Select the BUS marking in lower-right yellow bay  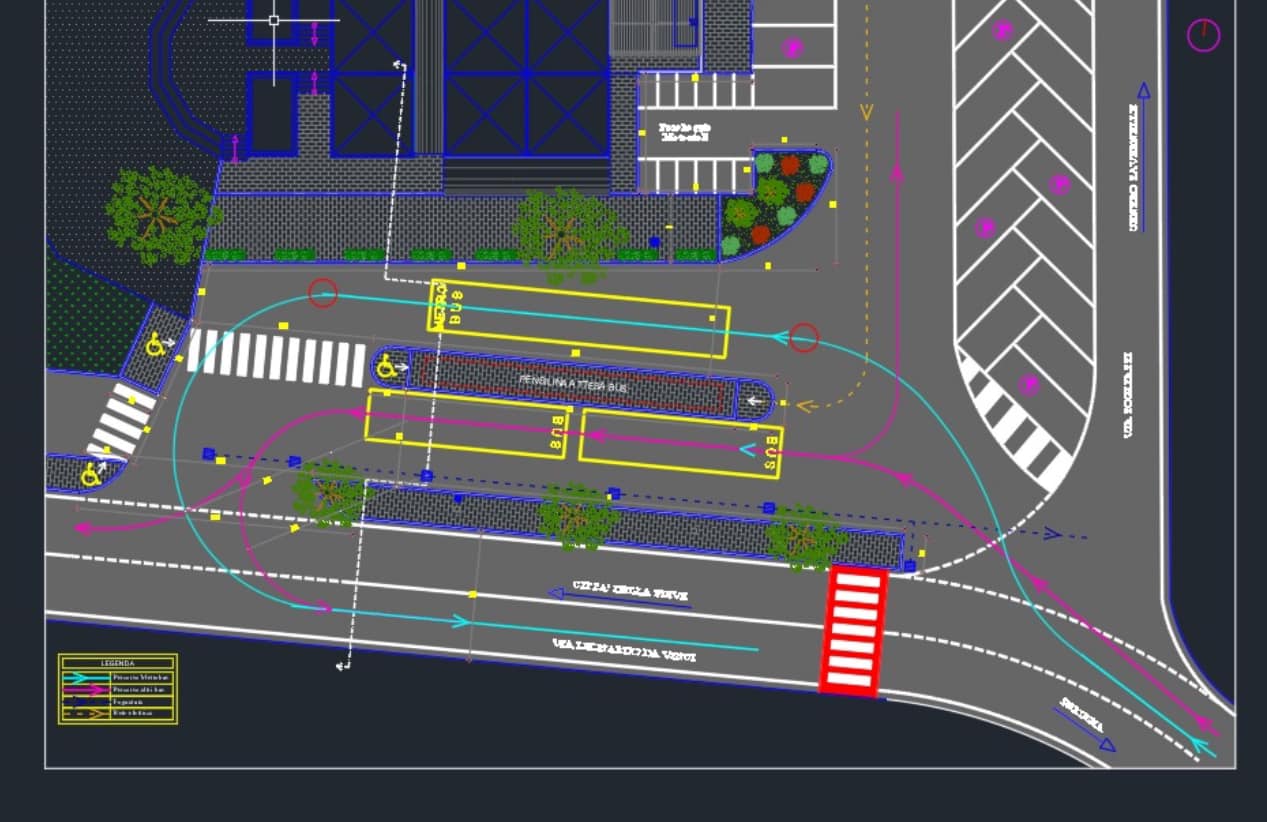click(x=771, y=451)
